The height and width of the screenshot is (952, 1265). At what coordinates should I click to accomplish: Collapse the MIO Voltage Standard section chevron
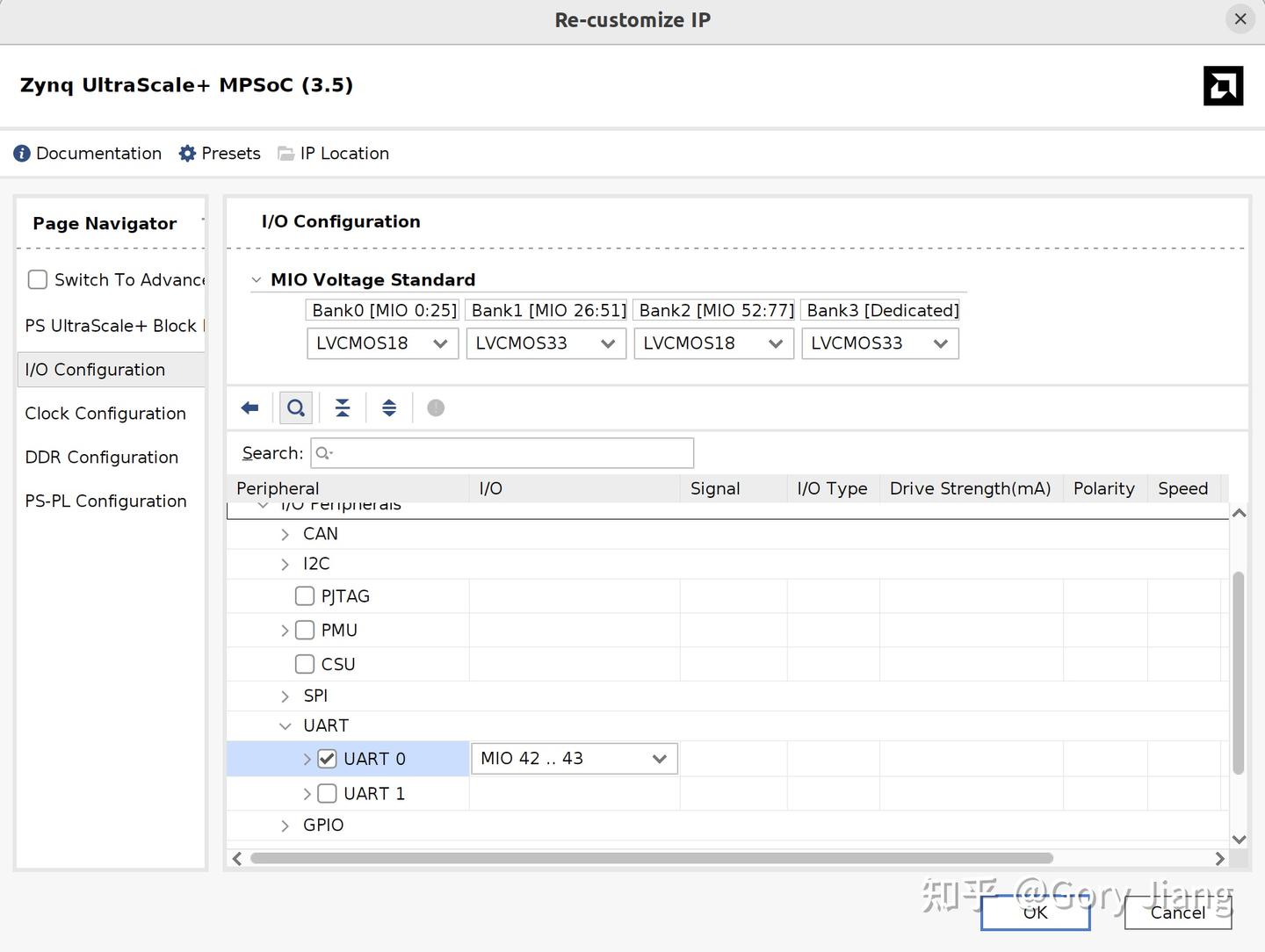click(257, 279)
